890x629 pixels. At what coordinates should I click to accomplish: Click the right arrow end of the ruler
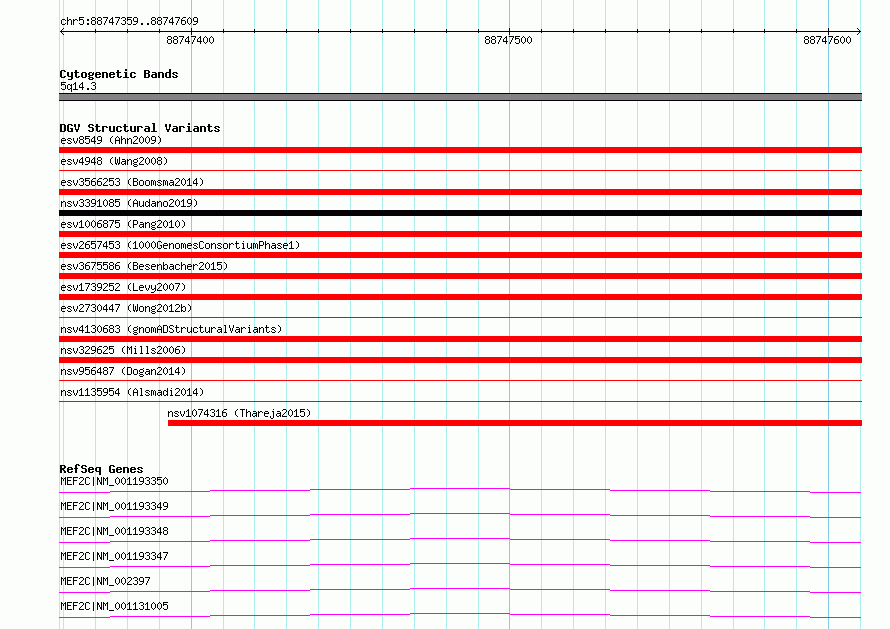[x=859, y=32]
